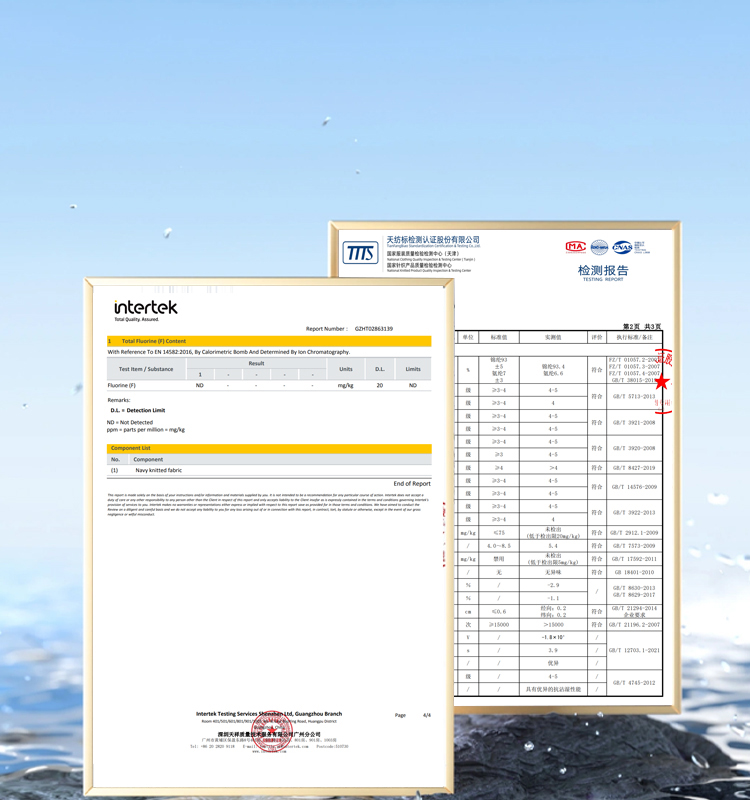Click the D.L. value '20'
This screenshot has width=750, height=800.
tap(380, 385)
